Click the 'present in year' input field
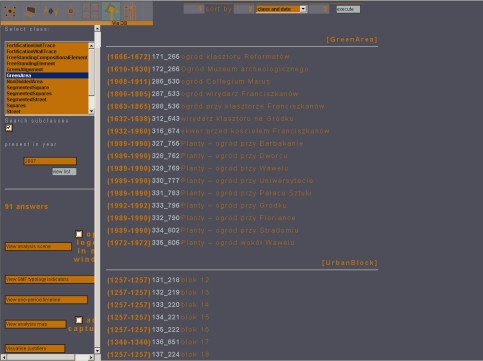483x361 pixels. click(50, 161)
